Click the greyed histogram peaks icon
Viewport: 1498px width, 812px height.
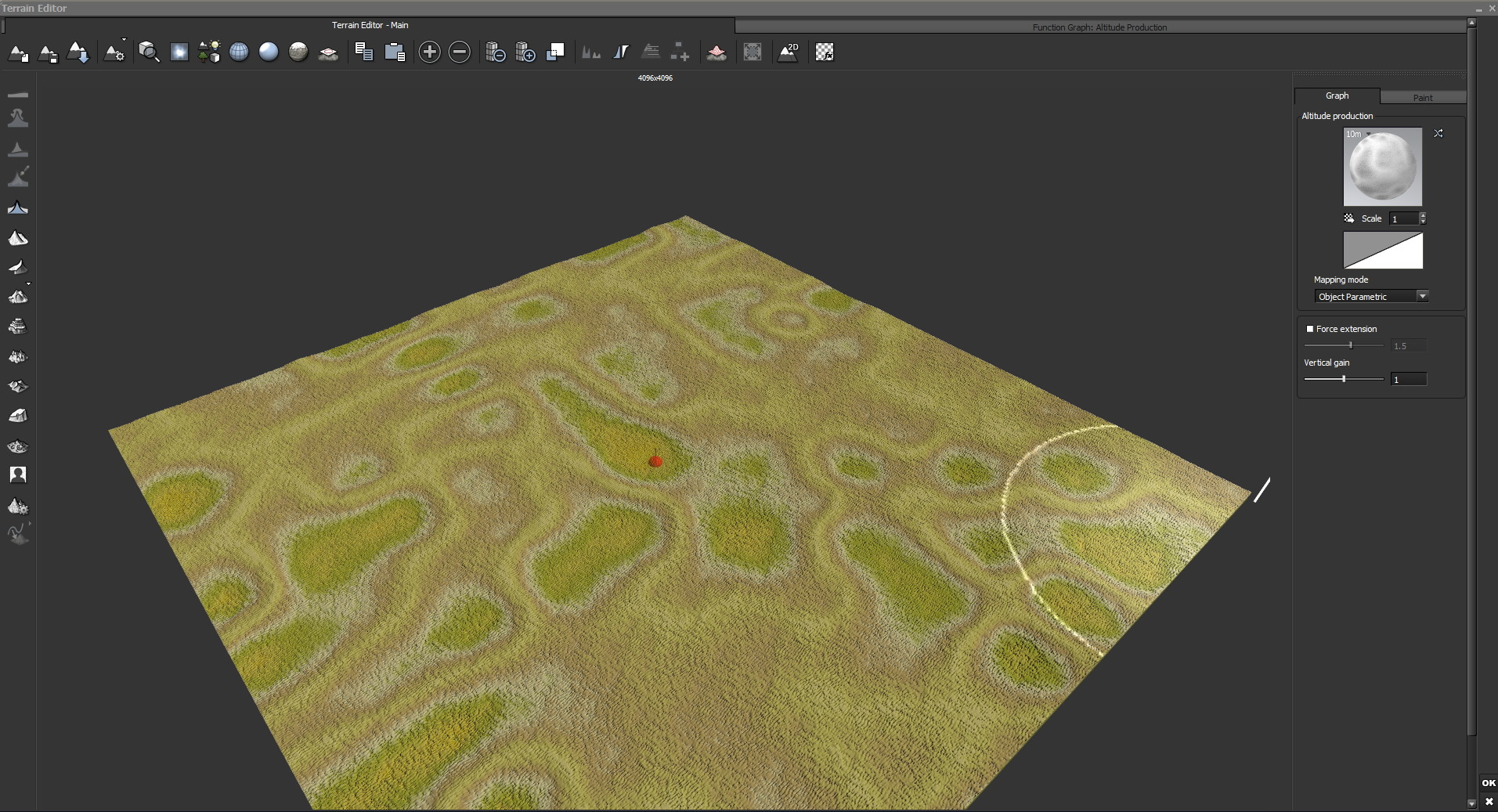pyautogui.click(x=591, y=52)
